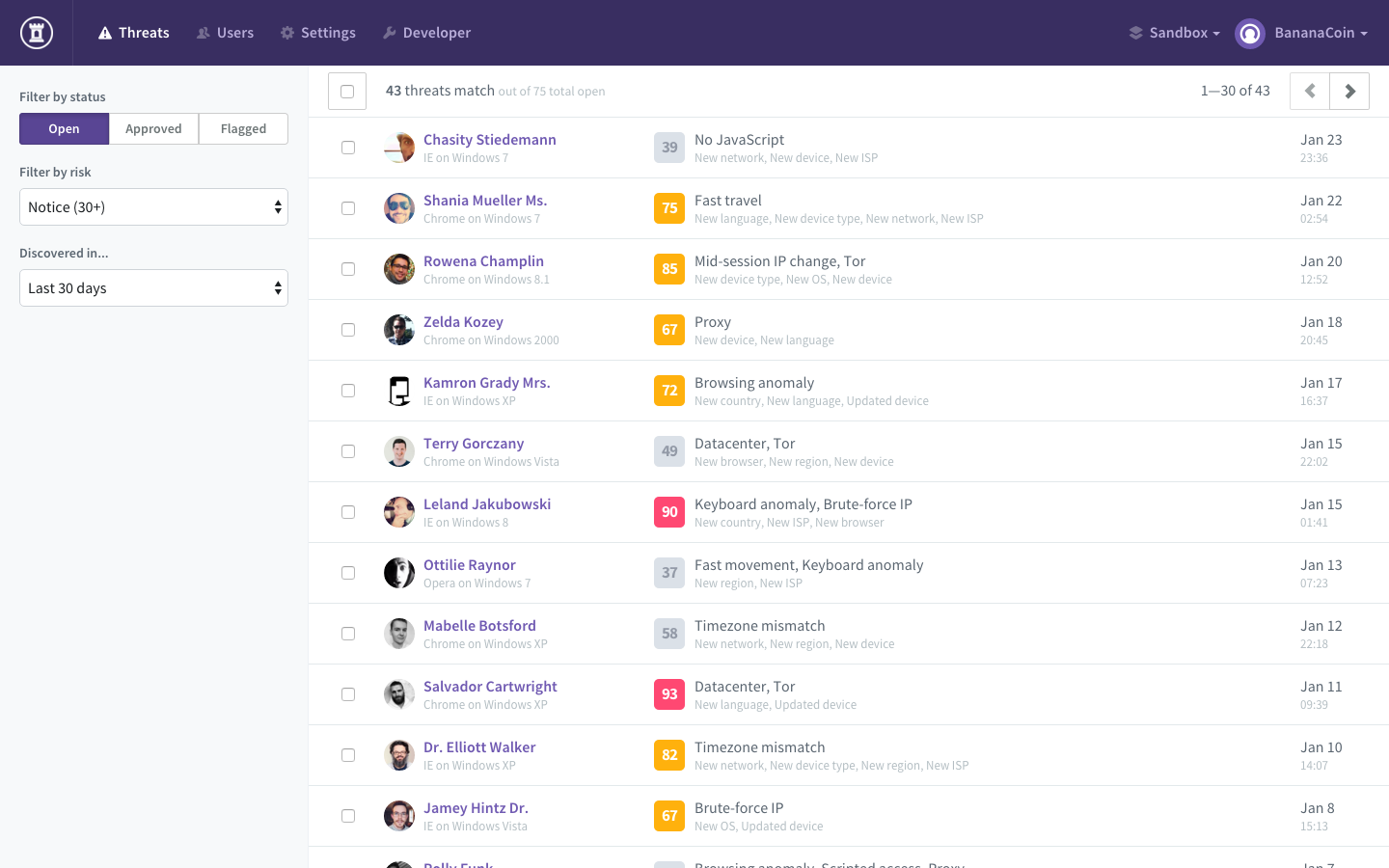Open the Filter by risk dropdown

(153, 207)
